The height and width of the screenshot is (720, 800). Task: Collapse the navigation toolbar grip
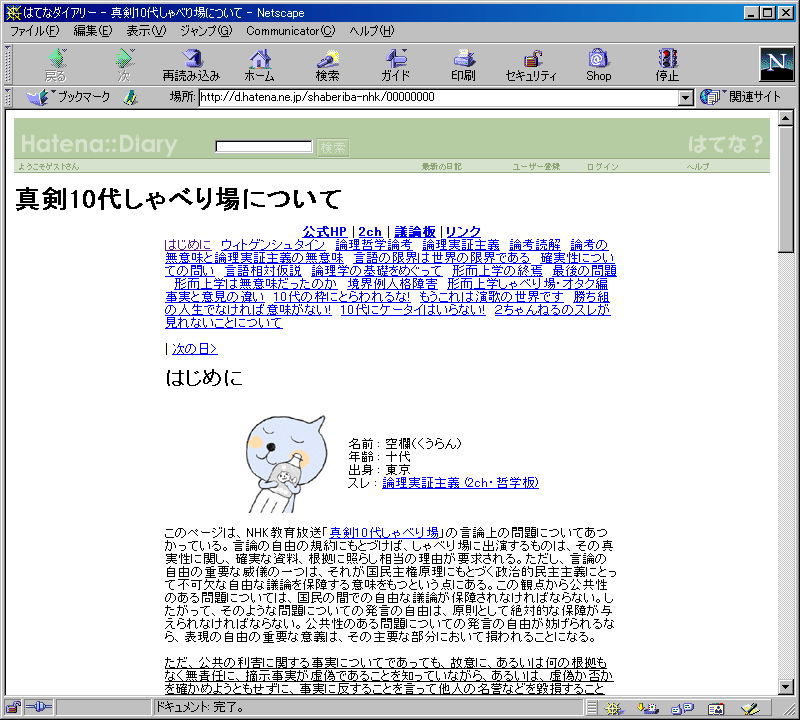8,64
